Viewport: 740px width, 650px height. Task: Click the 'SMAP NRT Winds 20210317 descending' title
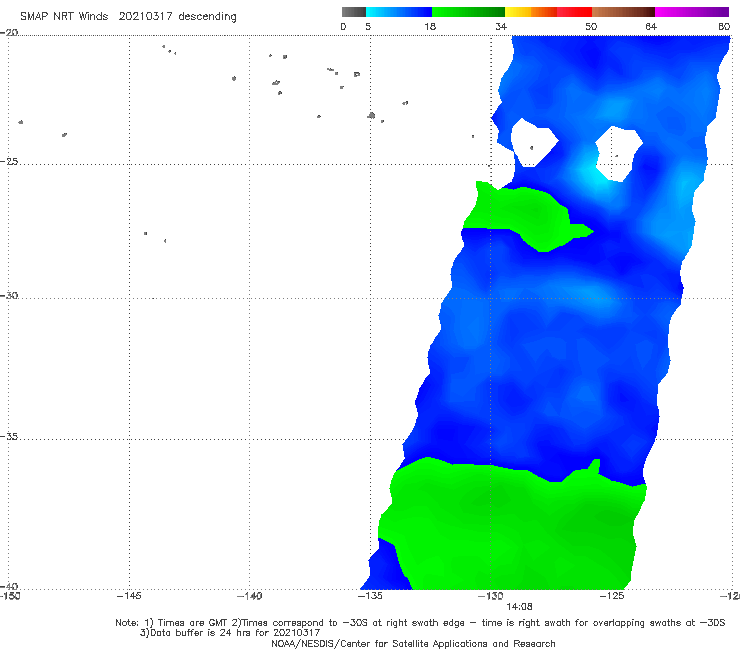tap(128, 16)
